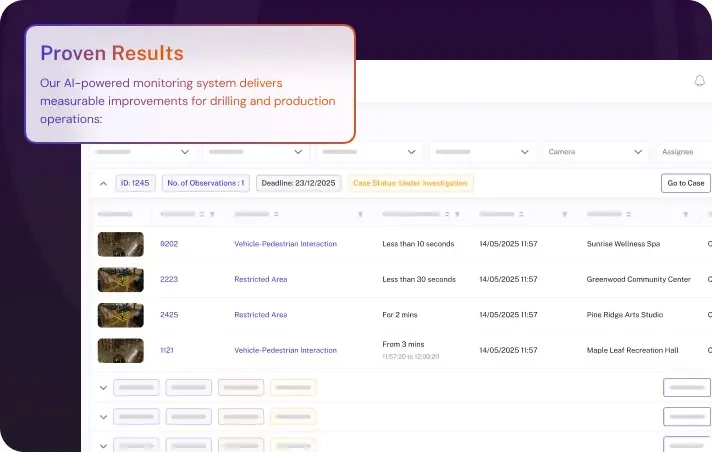Select Greenwood Community Center location cell

click(638, 279)
